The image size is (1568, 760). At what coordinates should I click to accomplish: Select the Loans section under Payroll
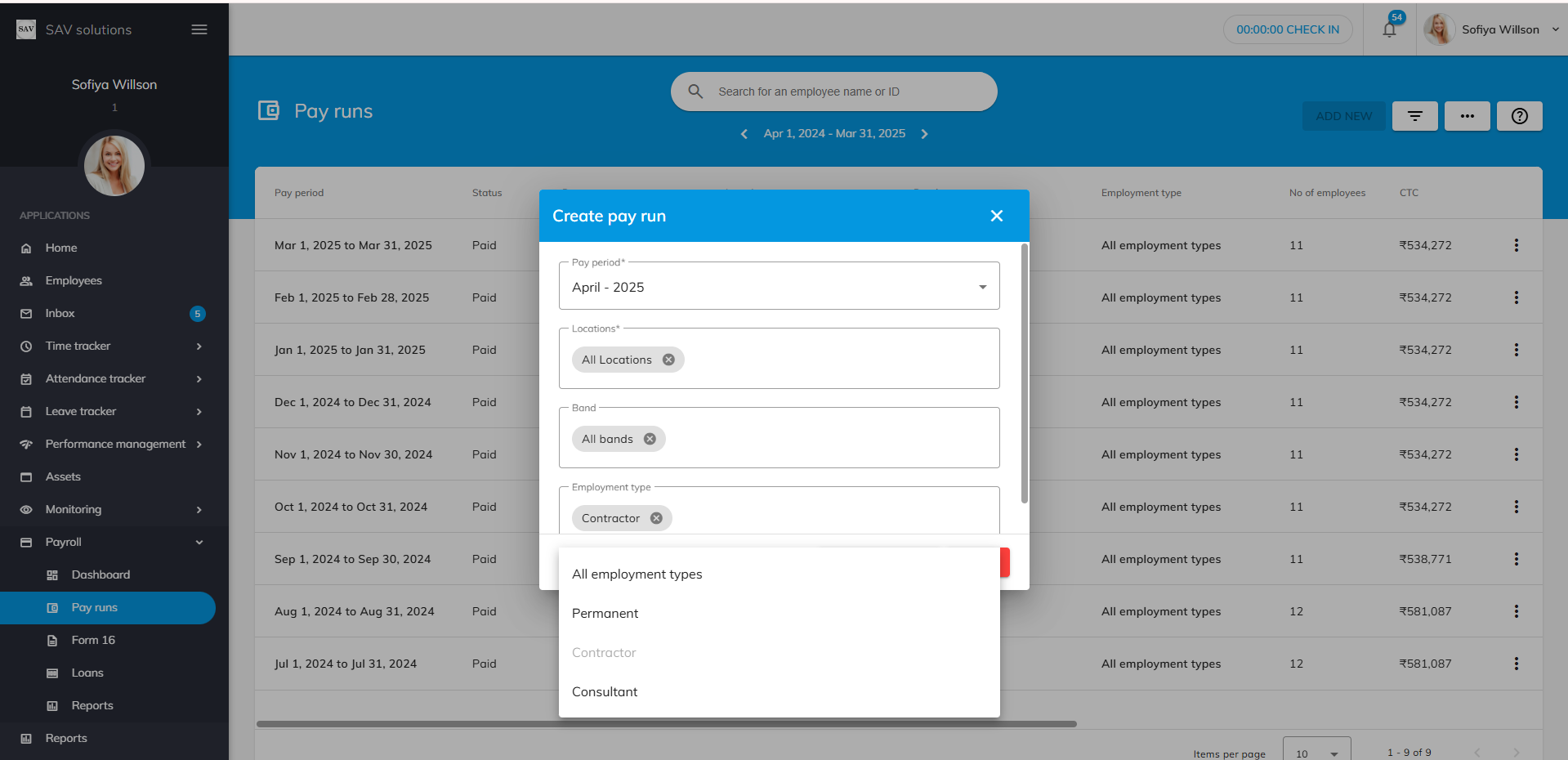pyautogui.click(x=87, y=673)
